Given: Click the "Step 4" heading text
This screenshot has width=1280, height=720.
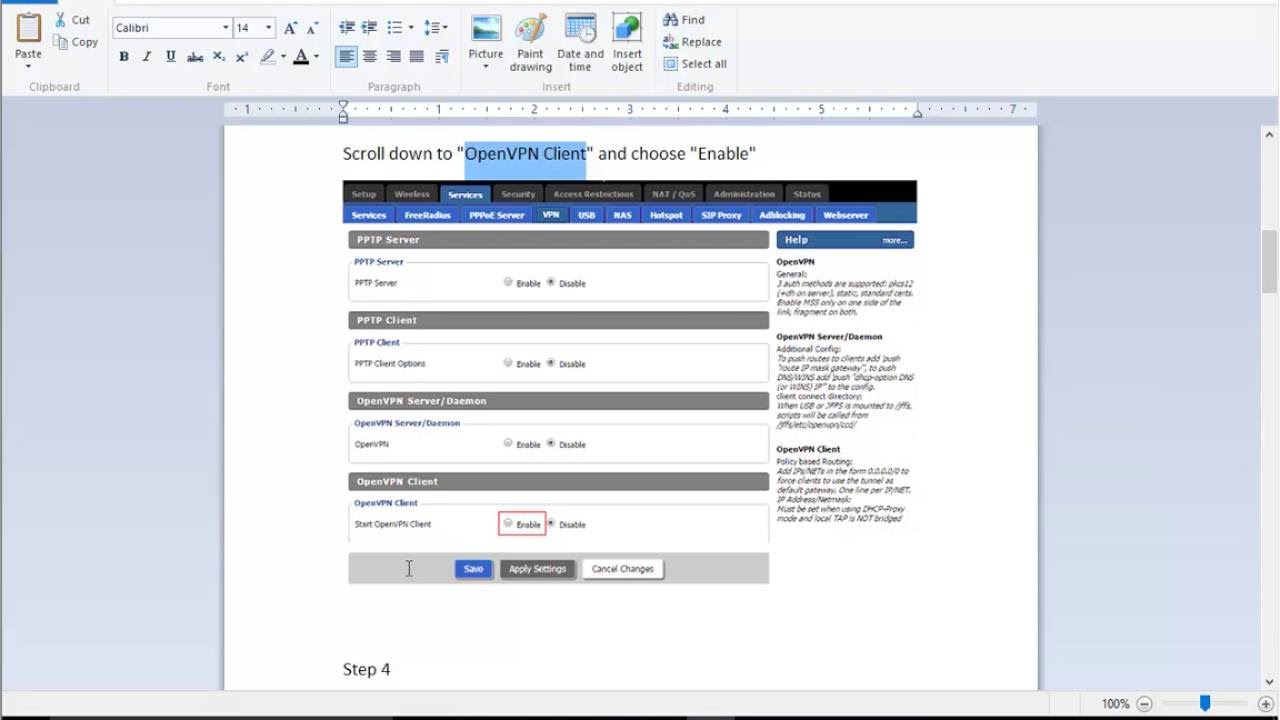Looking at the screenshot, I should click(366, 669).
